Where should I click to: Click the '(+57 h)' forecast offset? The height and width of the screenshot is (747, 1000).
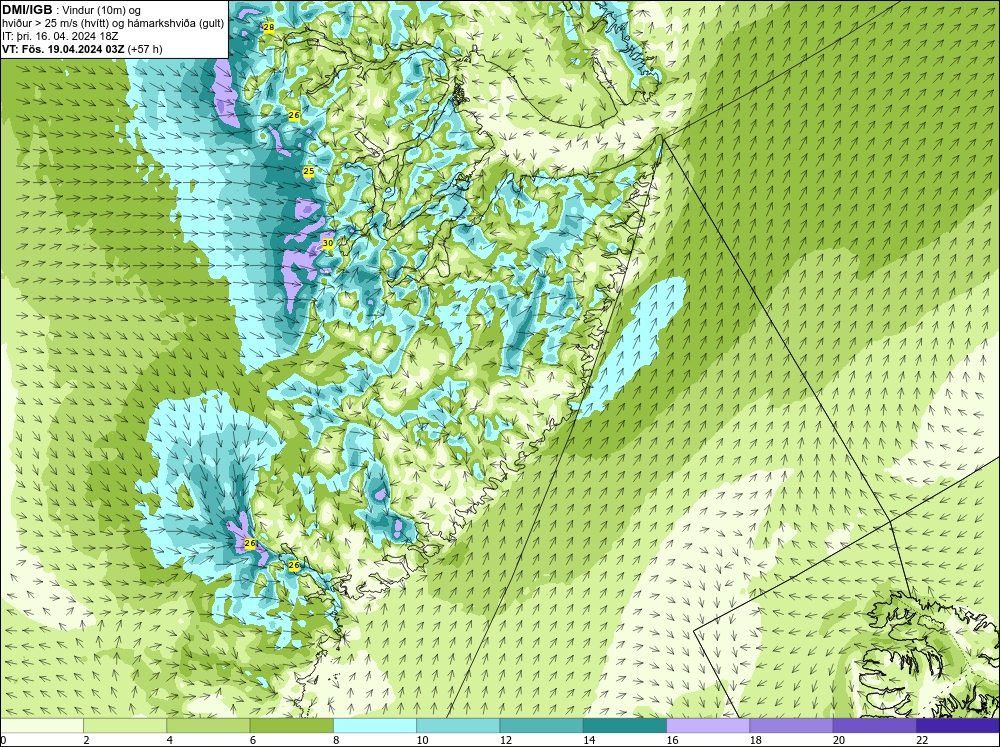click(x=145, y=49)
